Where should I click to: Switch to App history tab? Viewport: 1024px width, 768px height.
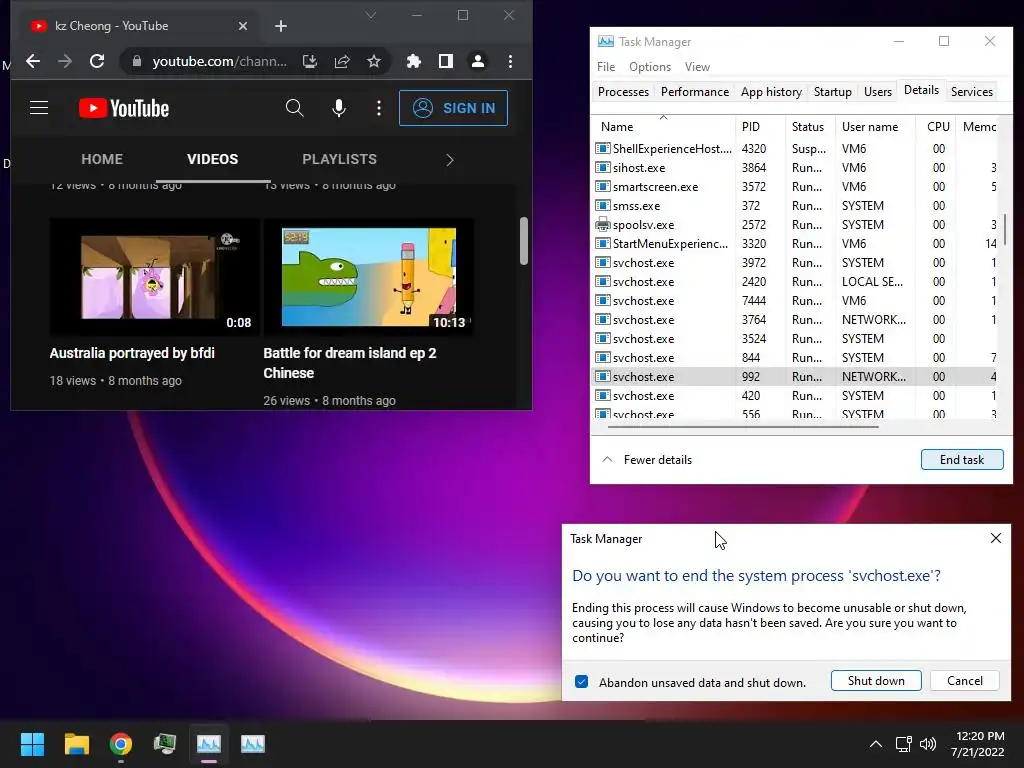pyautogui.click(x=771, y=92)
